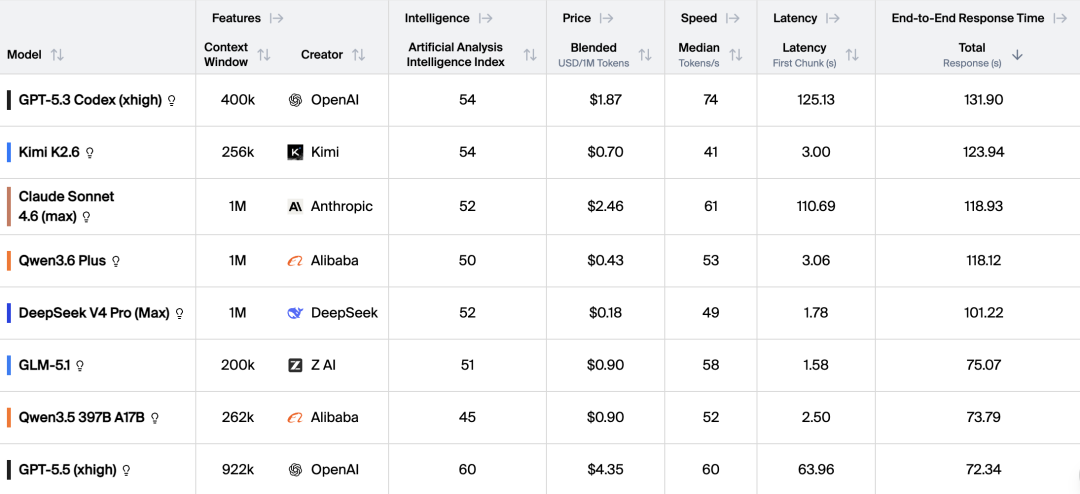Sort by Median tokens/s arrows
The height and width of the screenshot is (494, 1080).
click(x=736, y=54)
